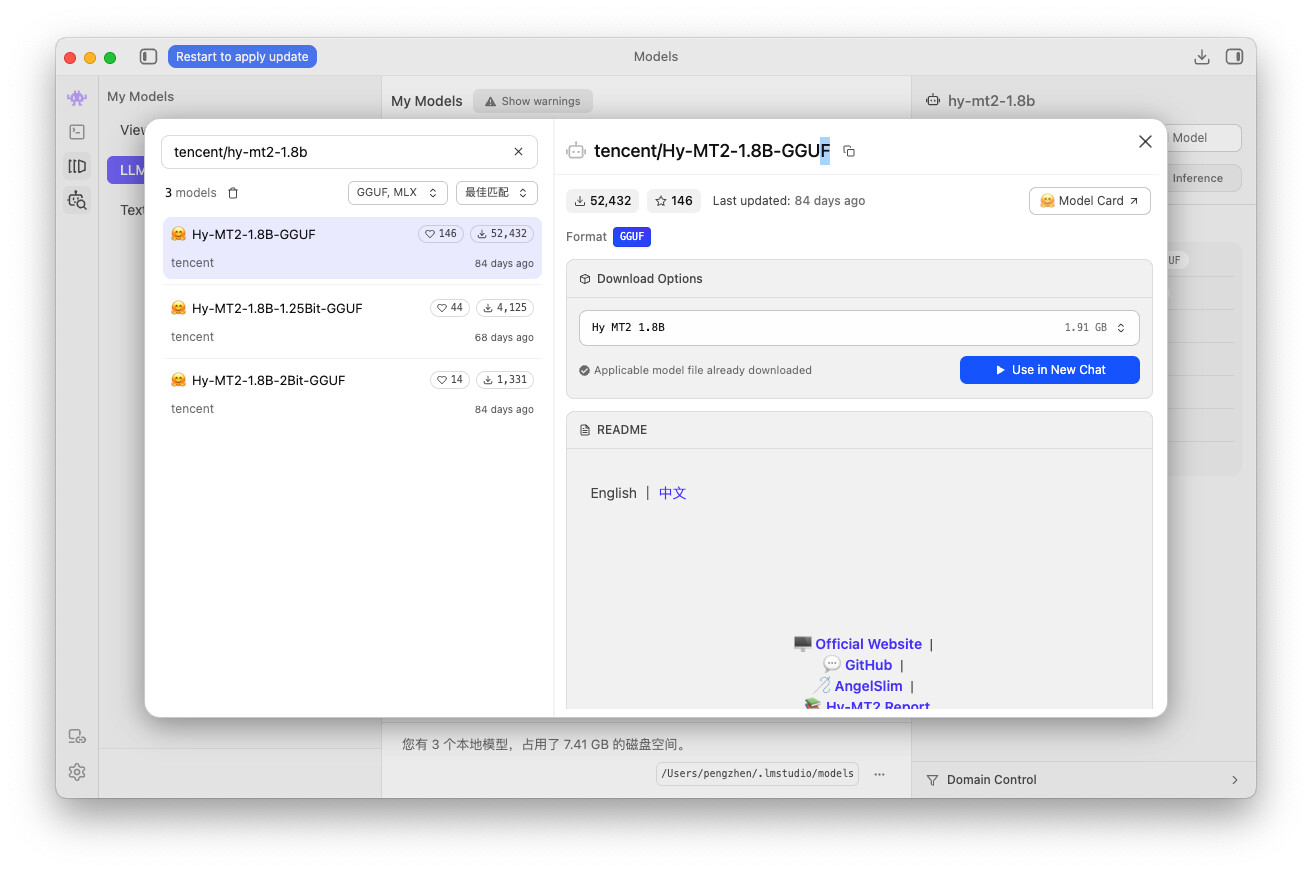The height and width of the screenshot is (872, 1312).
Task: Copy the model name via the copy icon
Action: pos(849,151)
